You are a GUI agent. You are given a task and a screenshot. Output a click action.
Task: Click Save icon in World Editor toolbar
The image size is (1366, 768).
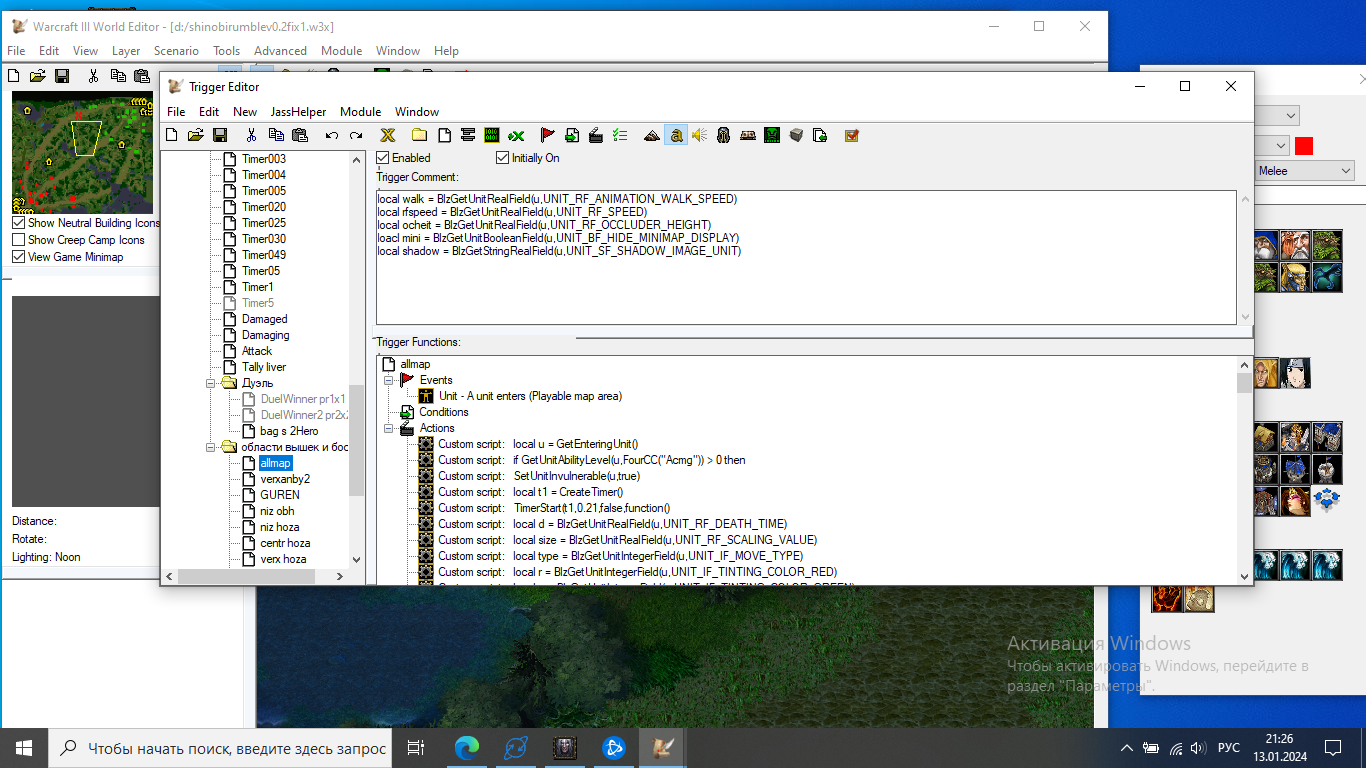62,76
